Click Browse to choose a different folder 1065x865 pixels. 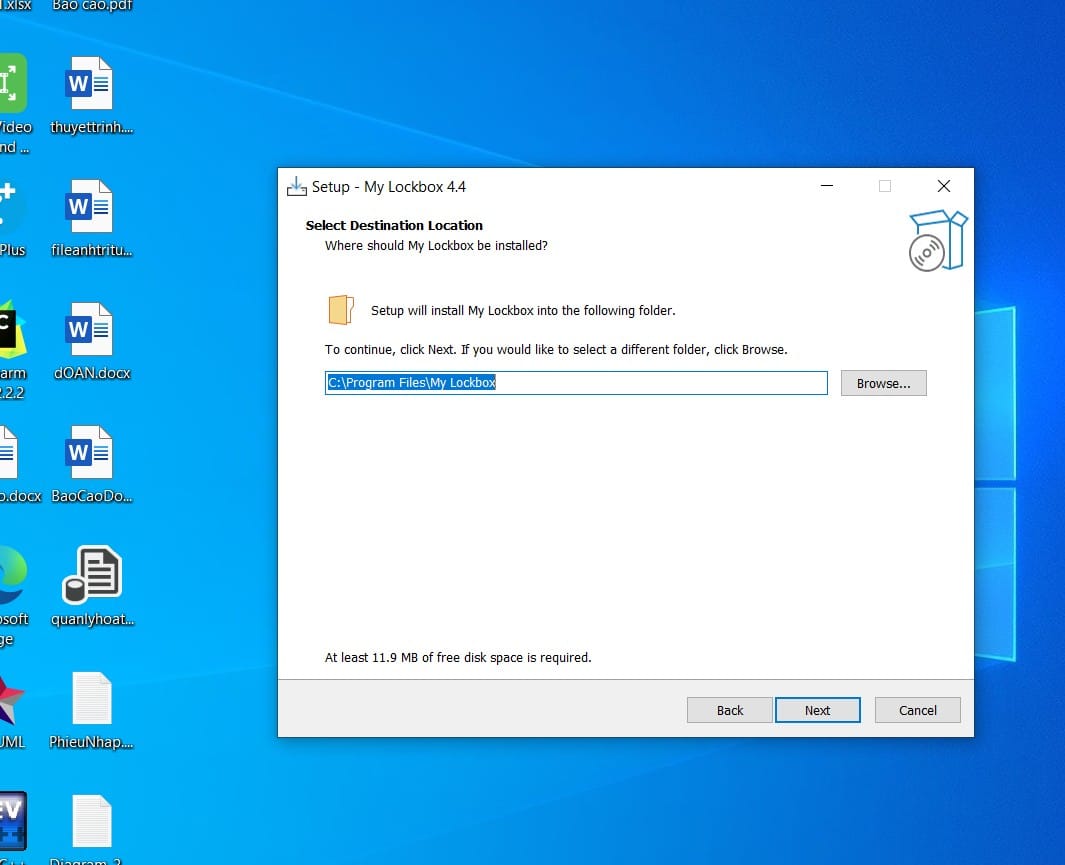click(883, 383)
